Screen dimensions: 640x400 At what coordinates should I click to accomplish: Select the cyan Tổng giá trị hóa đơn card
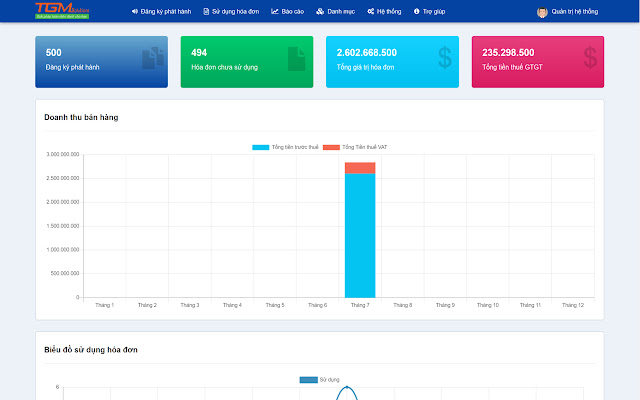(392, 62)
